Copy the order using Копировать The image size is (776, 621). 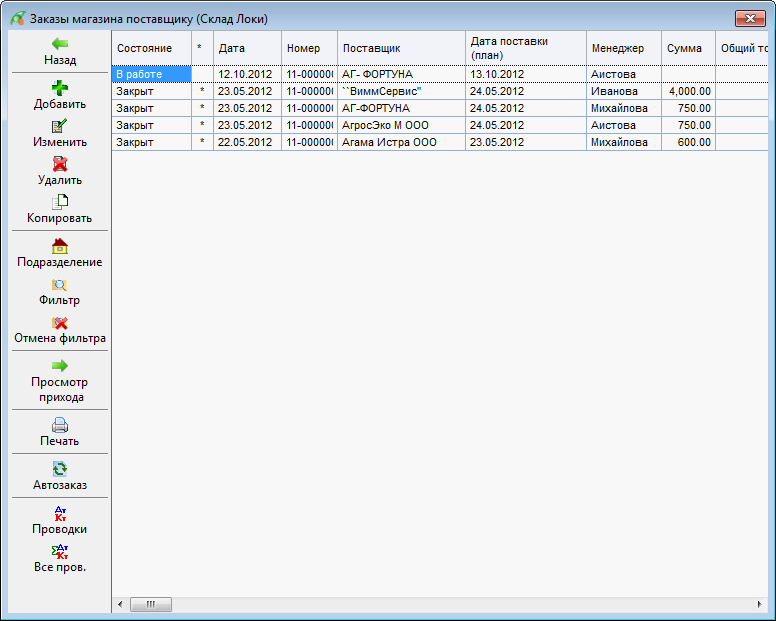(60, 202)
